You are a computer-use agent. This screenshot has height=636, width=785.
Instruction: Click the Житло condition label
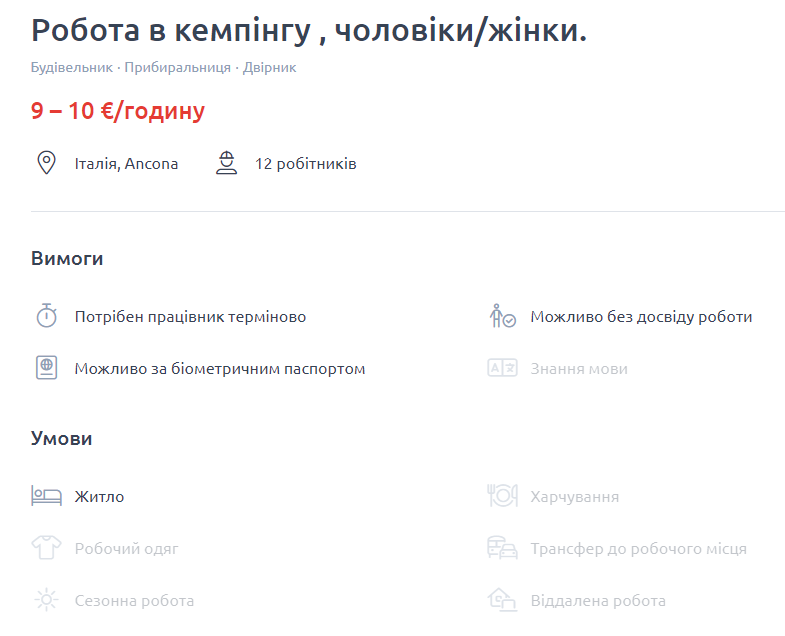tap(99, 496)
